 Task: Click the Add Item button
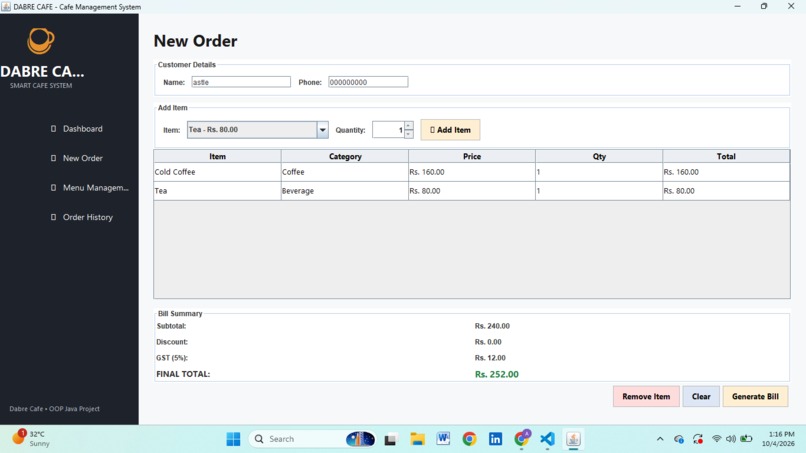(450, 130)
